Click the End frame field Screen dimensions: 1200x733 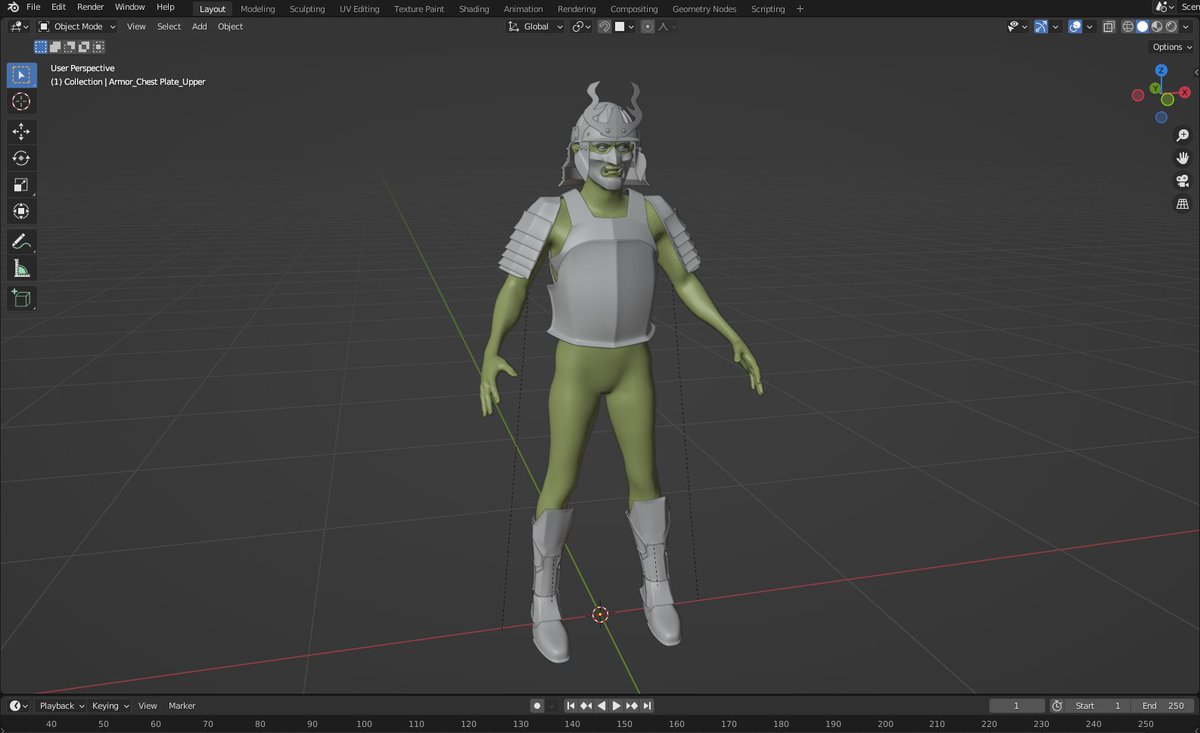(1163, 706)
